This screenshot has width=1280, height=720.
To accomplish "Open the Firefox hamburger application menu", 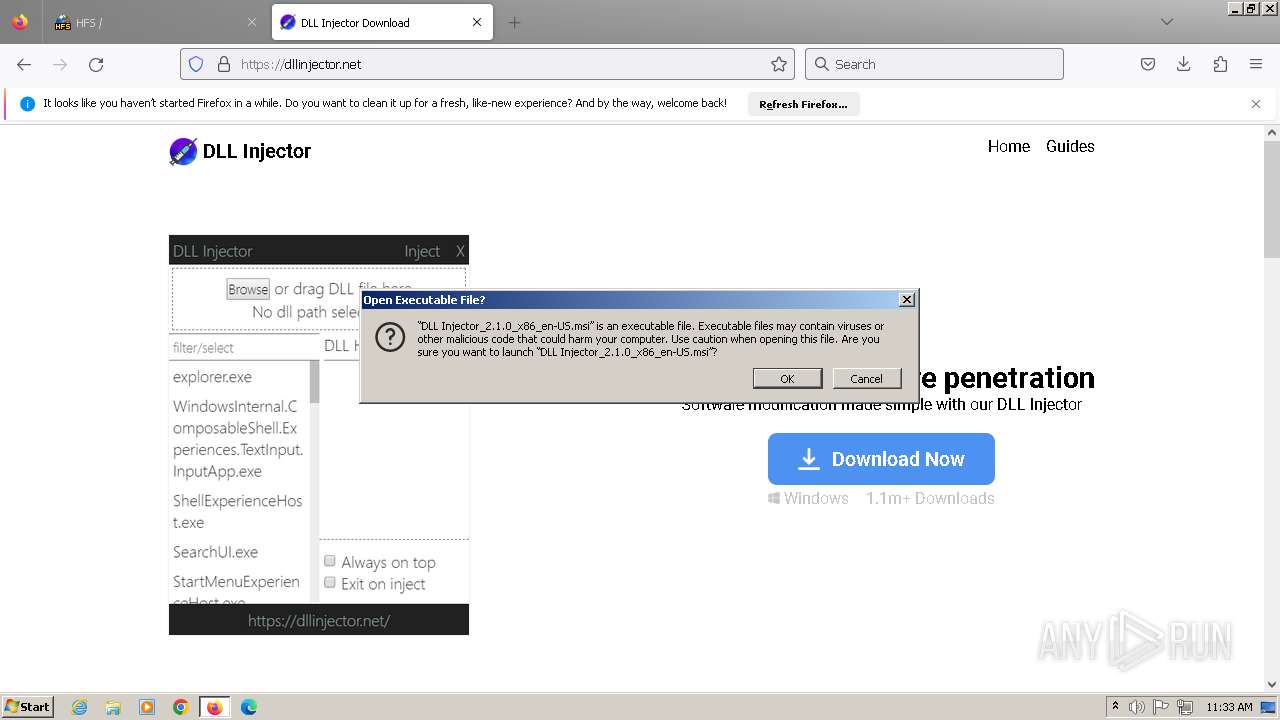I will (1256, 64).
